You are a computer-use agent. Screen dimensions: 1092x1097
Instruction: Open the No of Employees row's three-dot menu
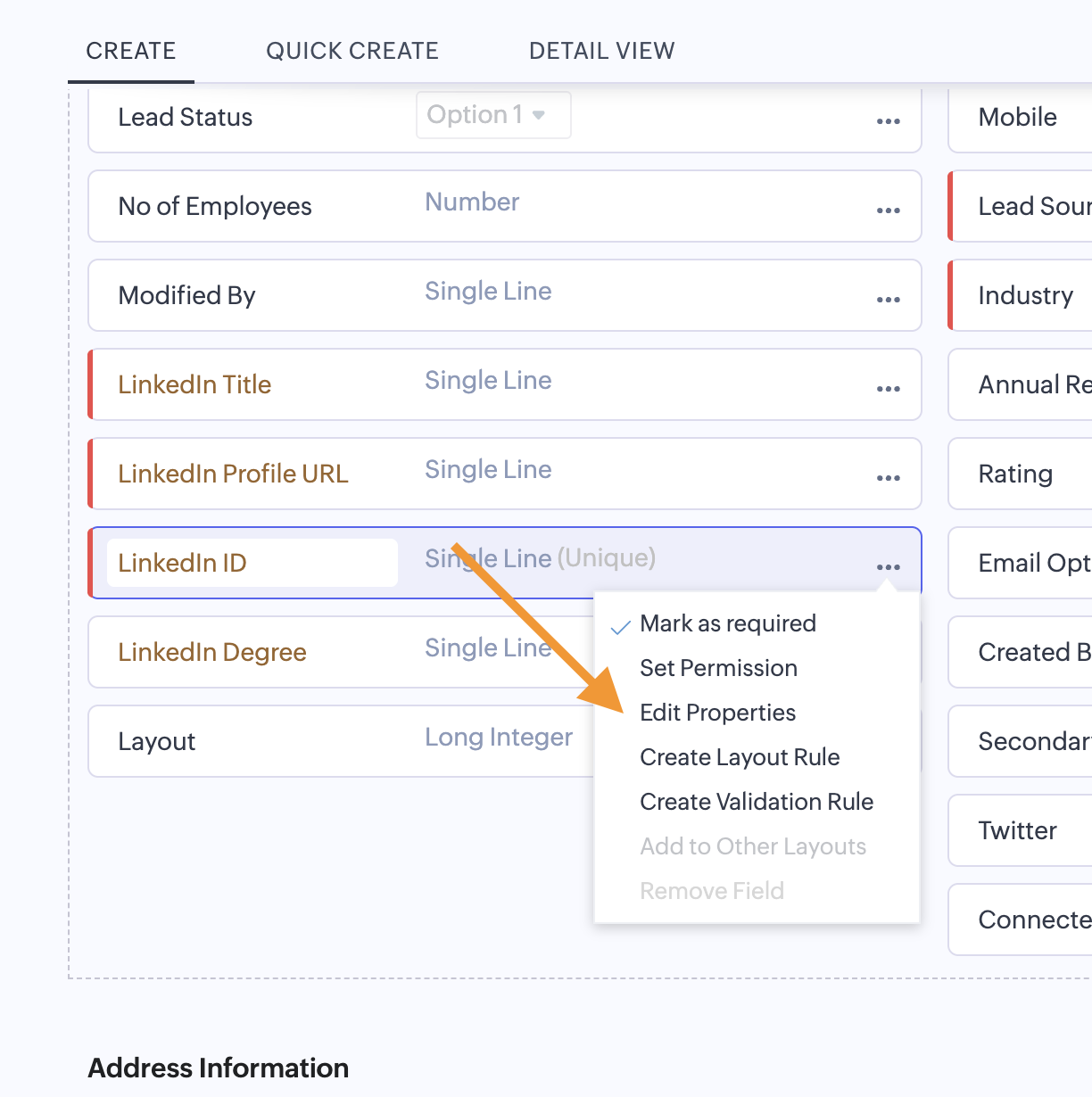click(x=888, y=210)
